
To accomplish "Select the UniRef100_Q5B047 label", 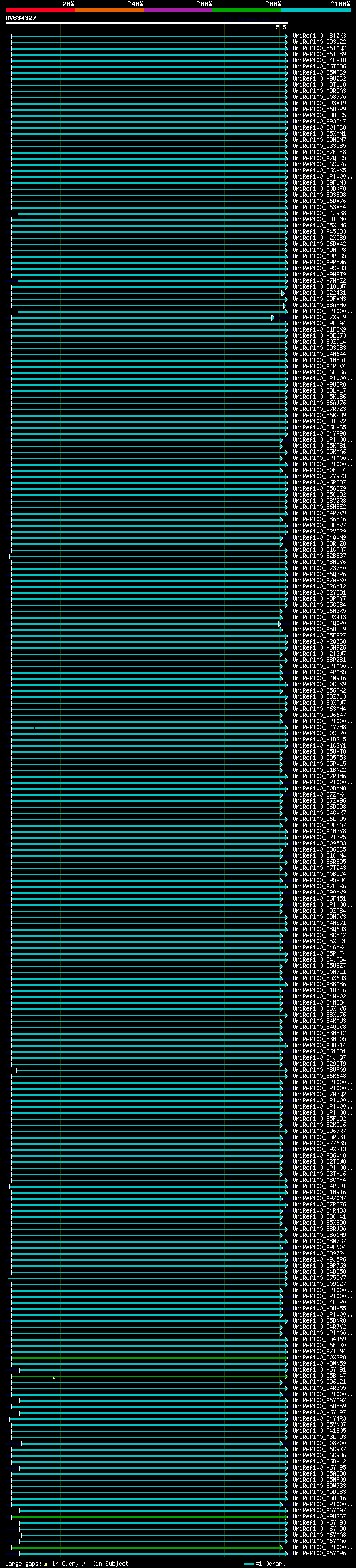I will (x=319, y=1376).
